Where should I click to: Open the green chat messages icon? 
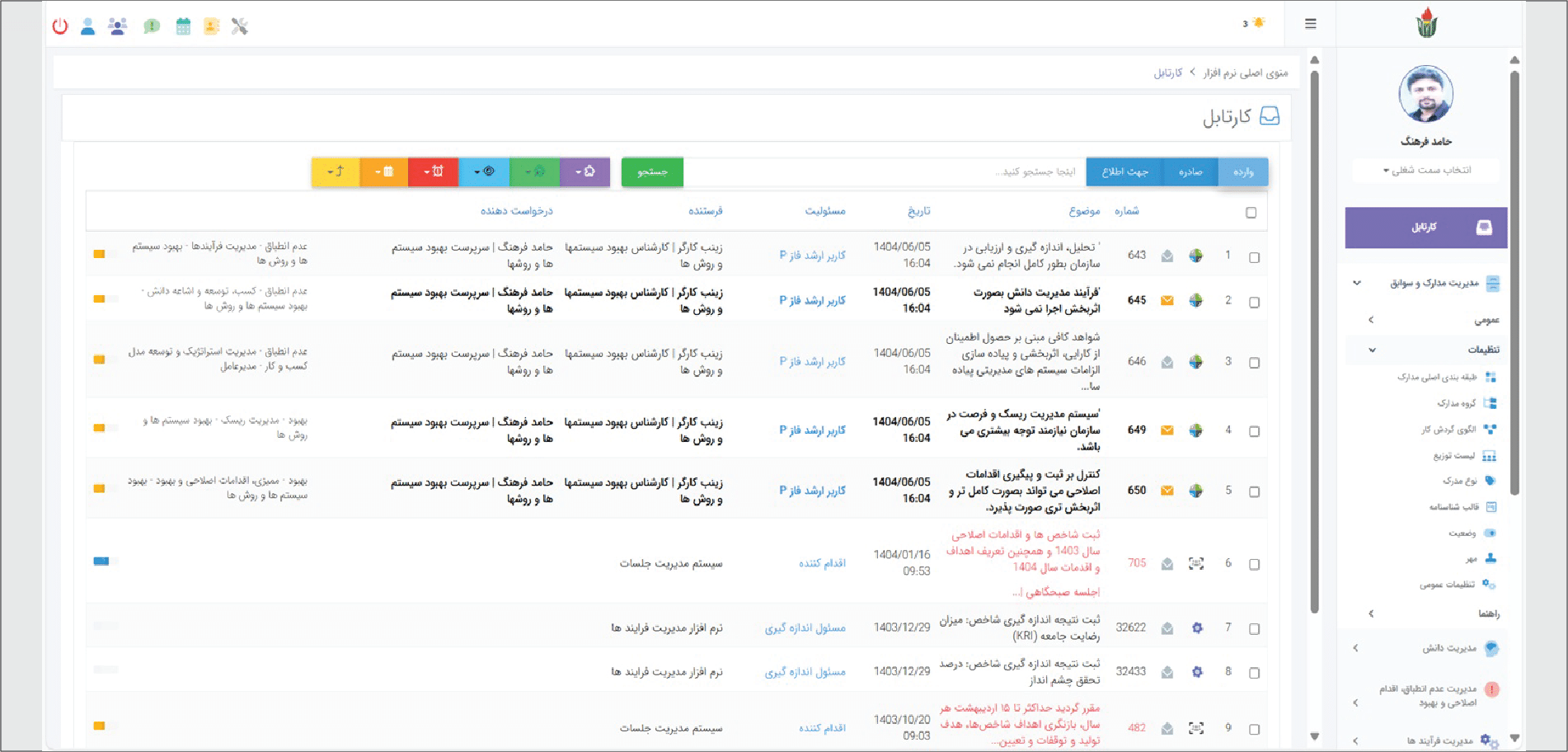tap(152, 26)
